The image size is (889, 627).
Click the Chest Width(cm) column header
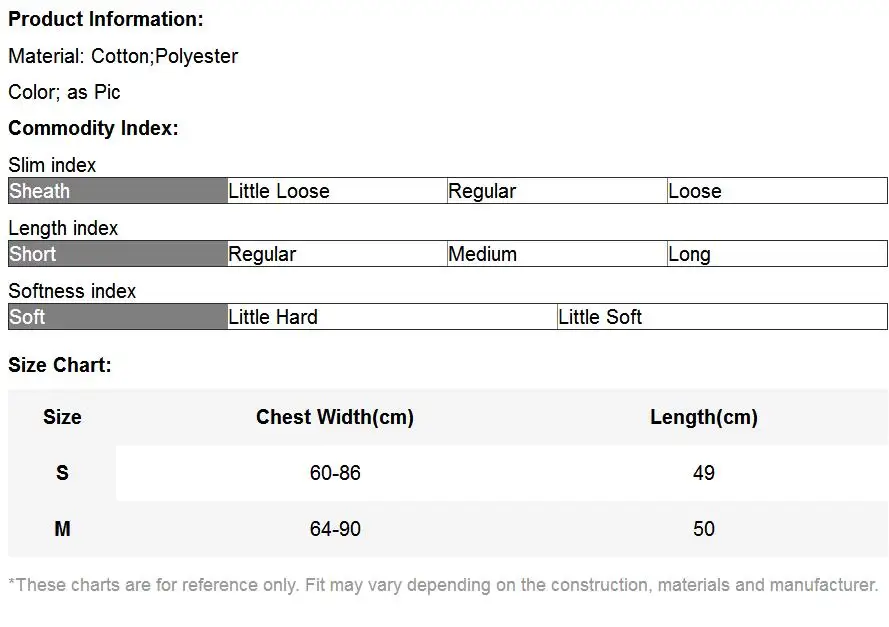[335, 417]
